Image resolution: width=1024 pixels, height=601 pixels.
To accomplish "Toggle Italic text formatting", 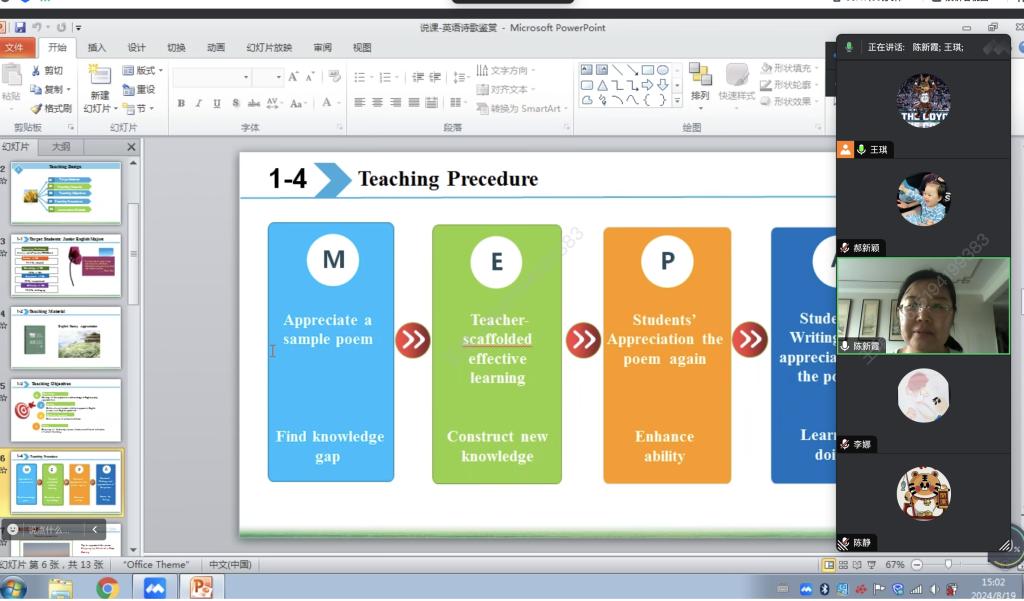I will [199, 103].
